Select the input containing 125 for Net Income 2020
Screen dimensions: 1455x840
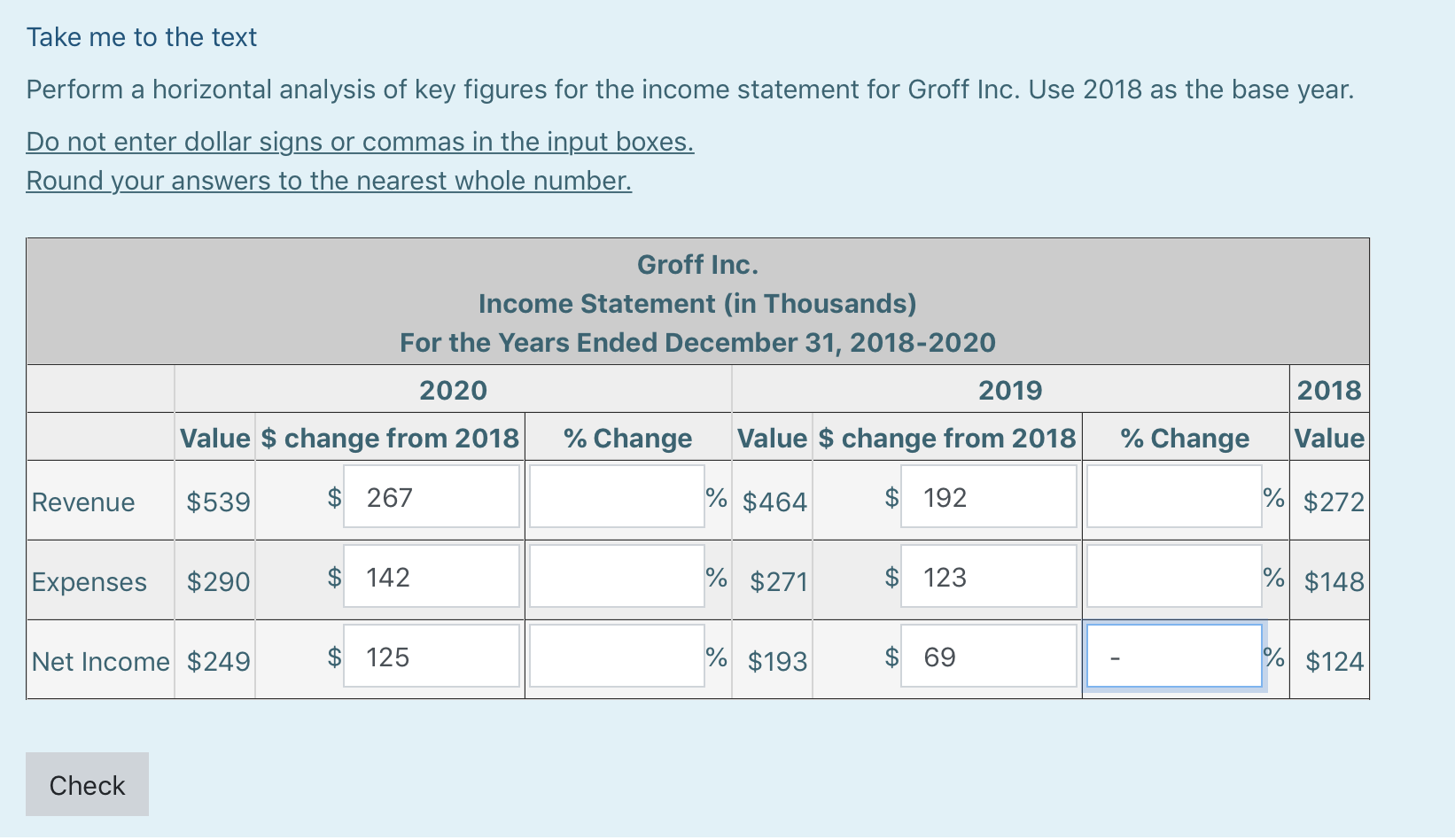tap(431, 656)
